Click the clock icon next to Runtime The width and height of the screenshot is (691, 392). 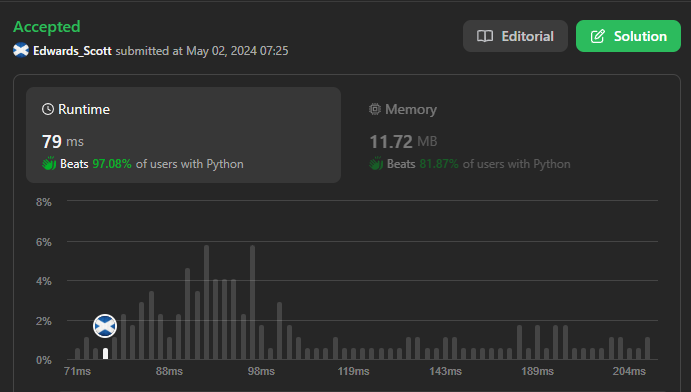48,109
